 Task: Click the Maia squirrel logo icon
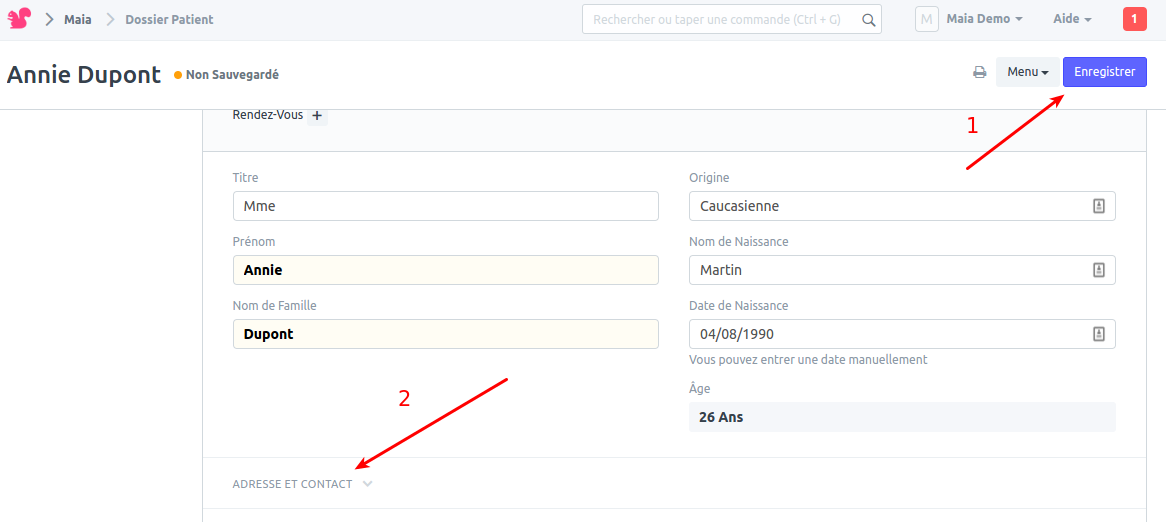[19, 19]
